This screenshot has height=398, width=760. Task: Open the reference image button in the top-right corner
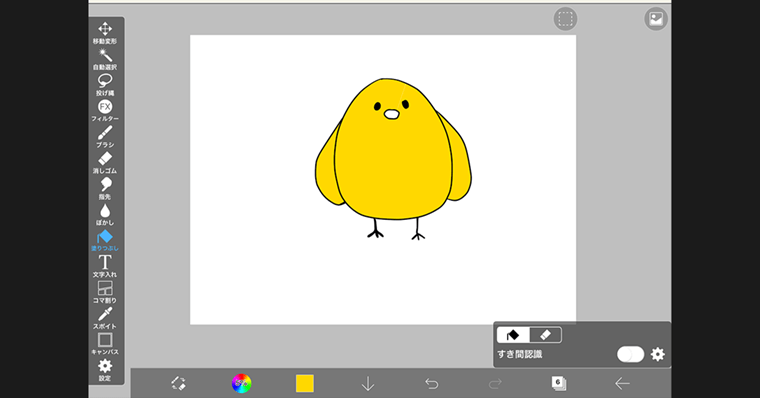pos(656,19)
